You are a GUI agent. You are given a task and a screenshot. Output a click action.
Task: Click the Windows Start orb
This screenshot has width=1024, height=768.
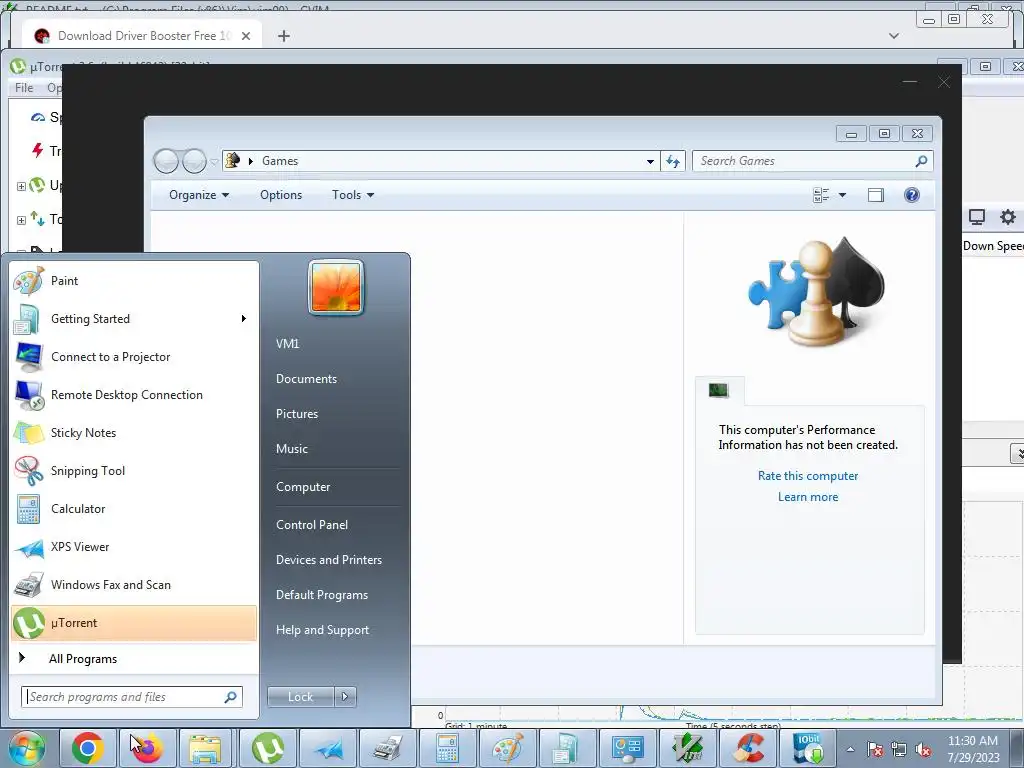point(26,748)
